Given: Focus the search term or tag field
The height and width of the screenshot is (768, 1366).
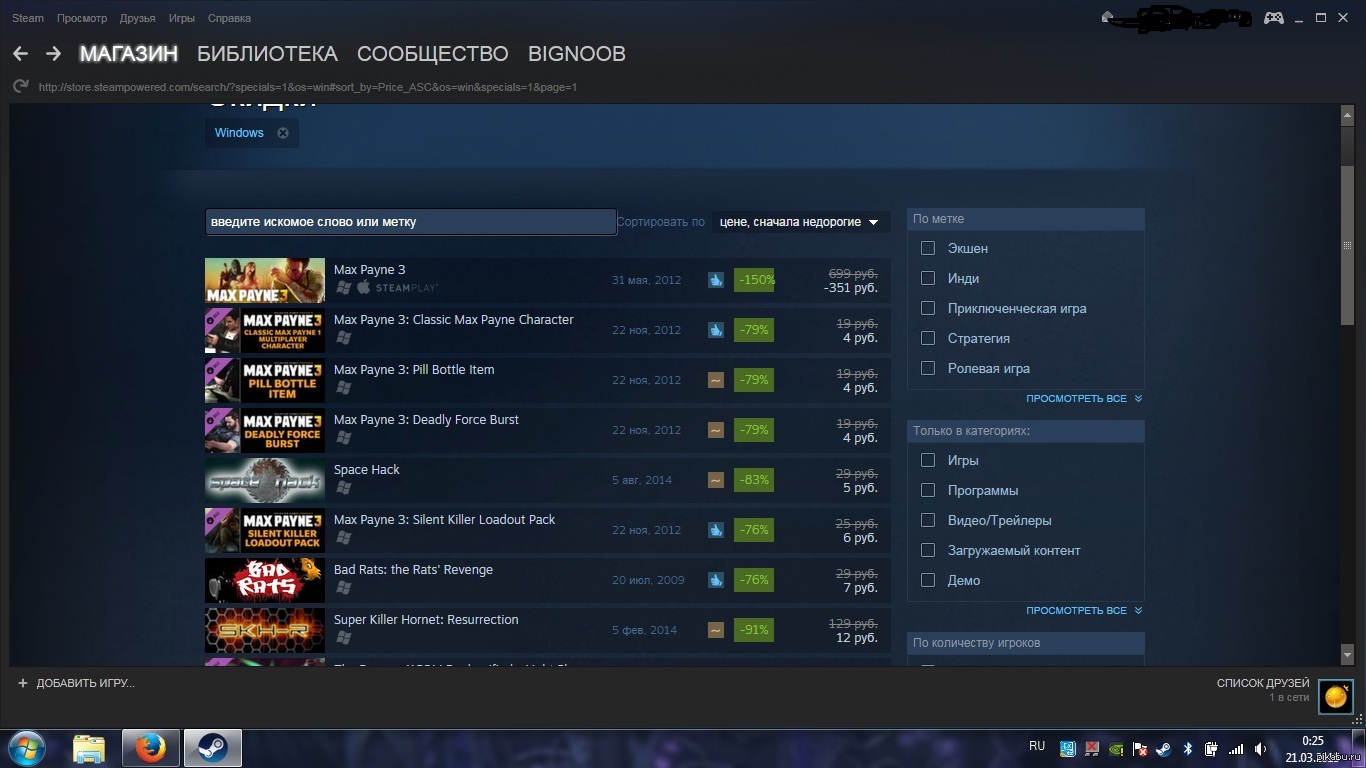Looking at the screenshot, I should (x=411, y=222).
